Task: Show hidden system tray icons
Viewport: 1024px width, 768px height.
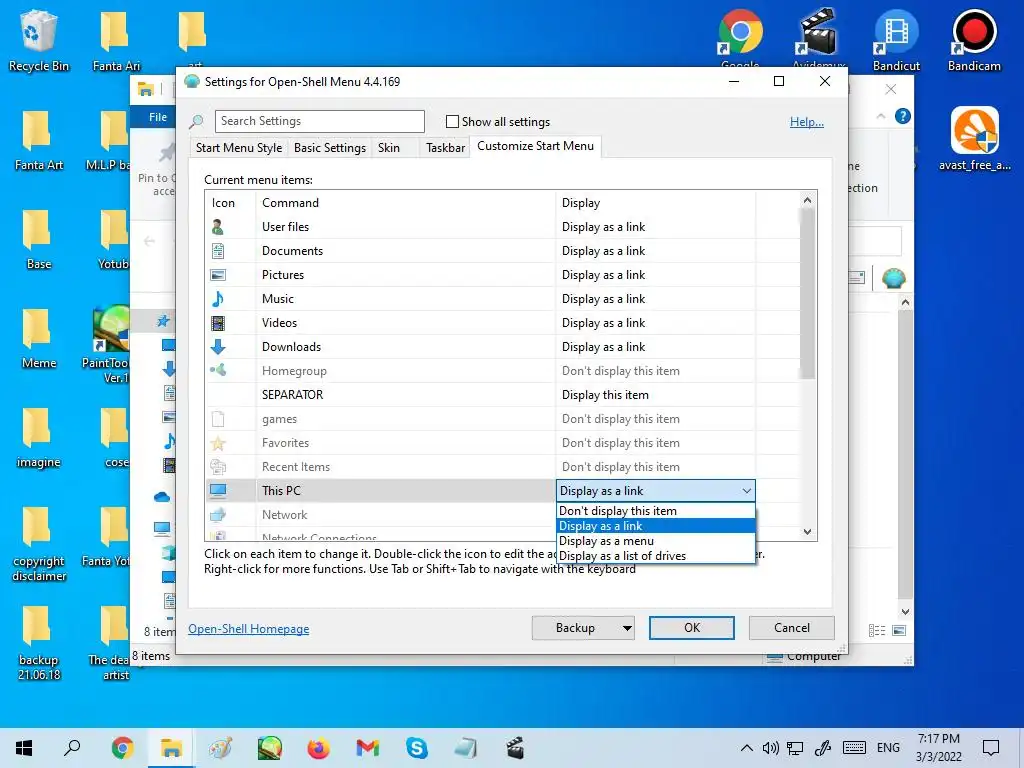Action: pos(746,748)
